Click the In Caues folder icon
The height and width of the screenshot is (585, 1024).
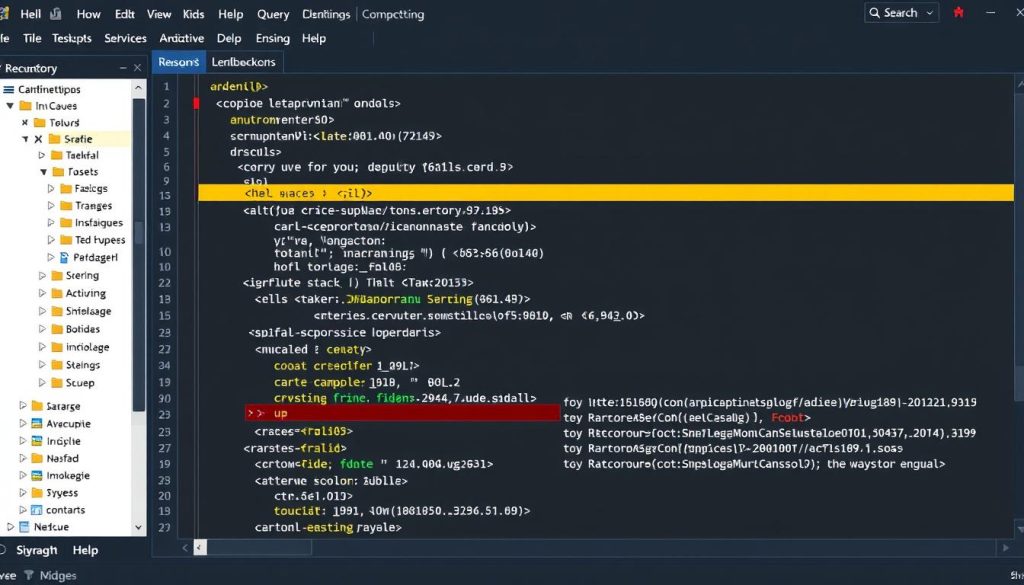pos(25,105)
